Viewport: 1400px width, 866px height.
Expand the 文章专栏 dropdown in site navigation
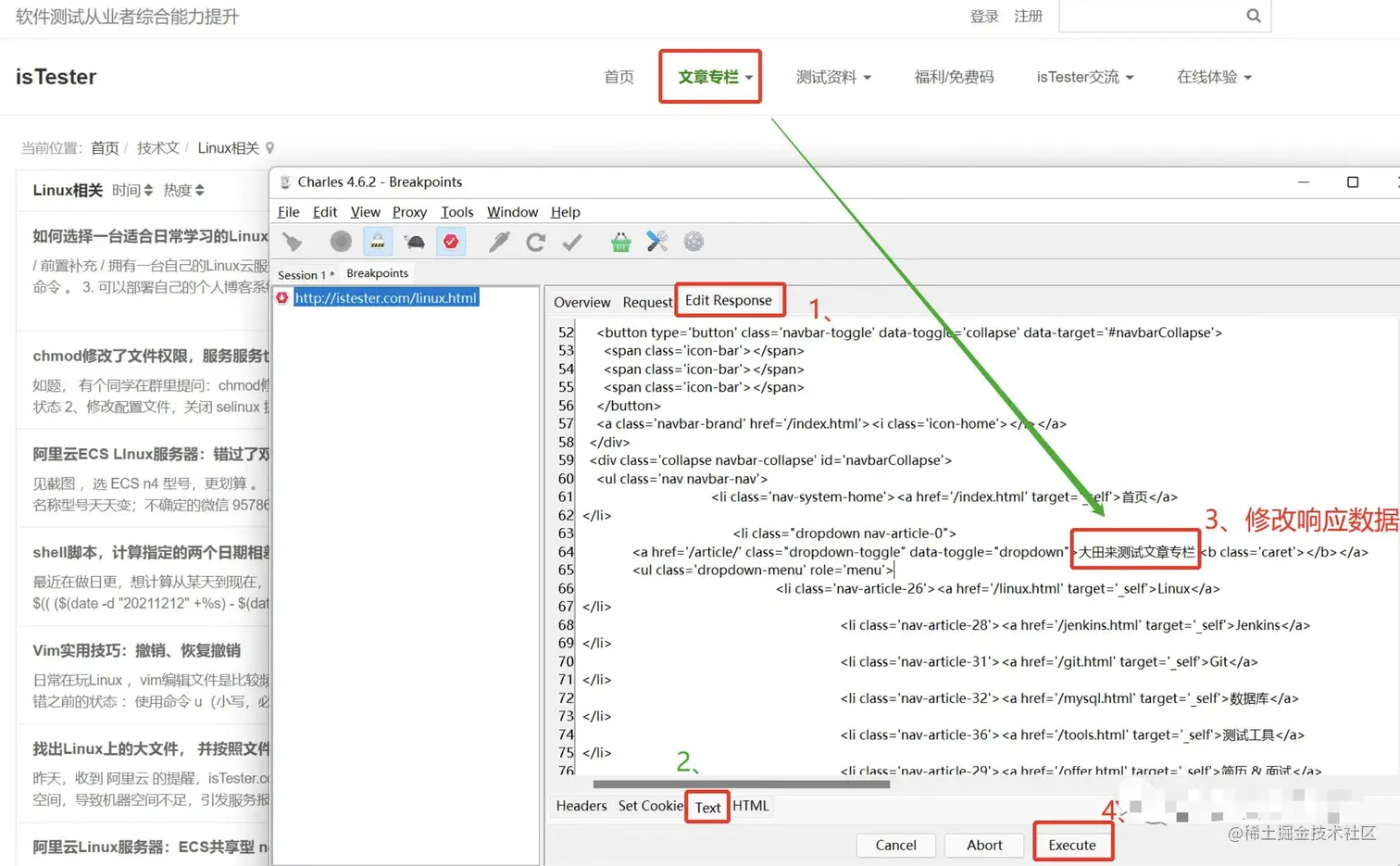[715, 77]
